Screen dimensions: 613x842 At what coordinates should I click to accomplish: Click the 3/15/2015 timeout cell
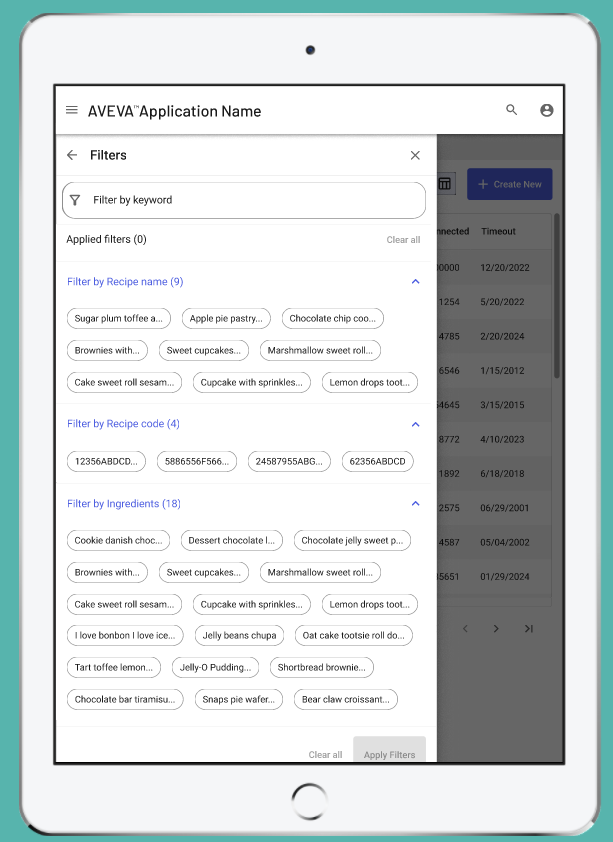pos(502,405)
